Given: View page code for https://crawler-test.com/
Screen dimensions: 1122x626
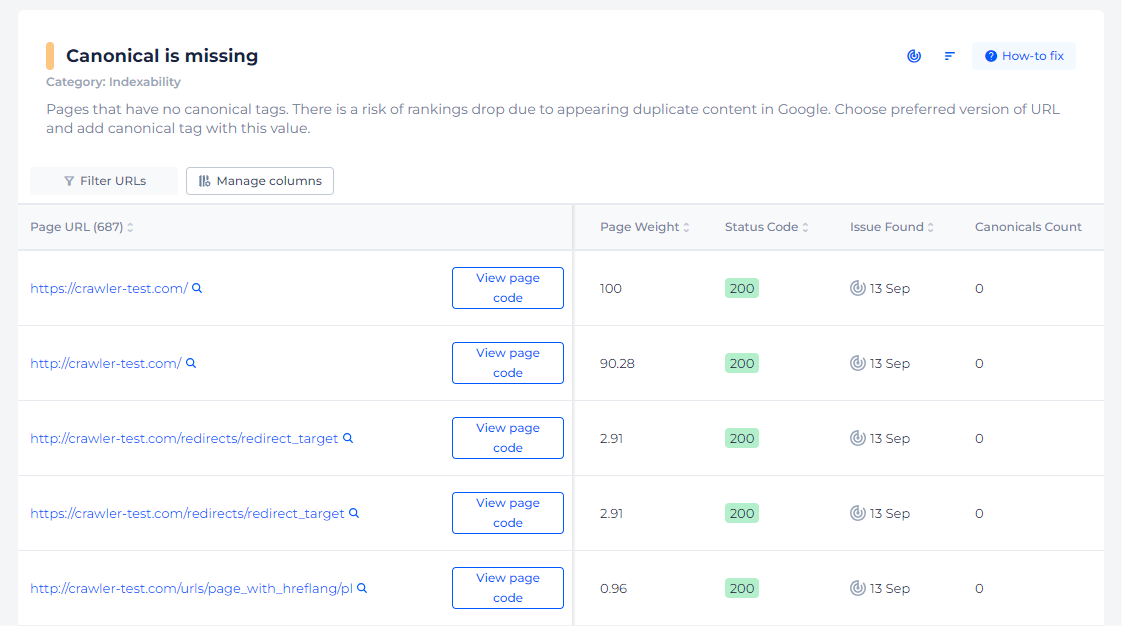Looking at the screenshot, I should (x=508, y=288).
